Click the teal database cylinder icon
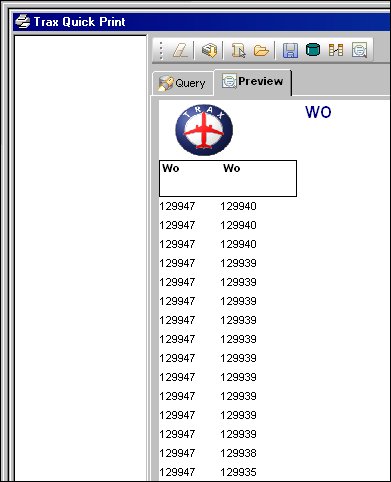This screenshot has width=391, height=482. pos(313,50)
